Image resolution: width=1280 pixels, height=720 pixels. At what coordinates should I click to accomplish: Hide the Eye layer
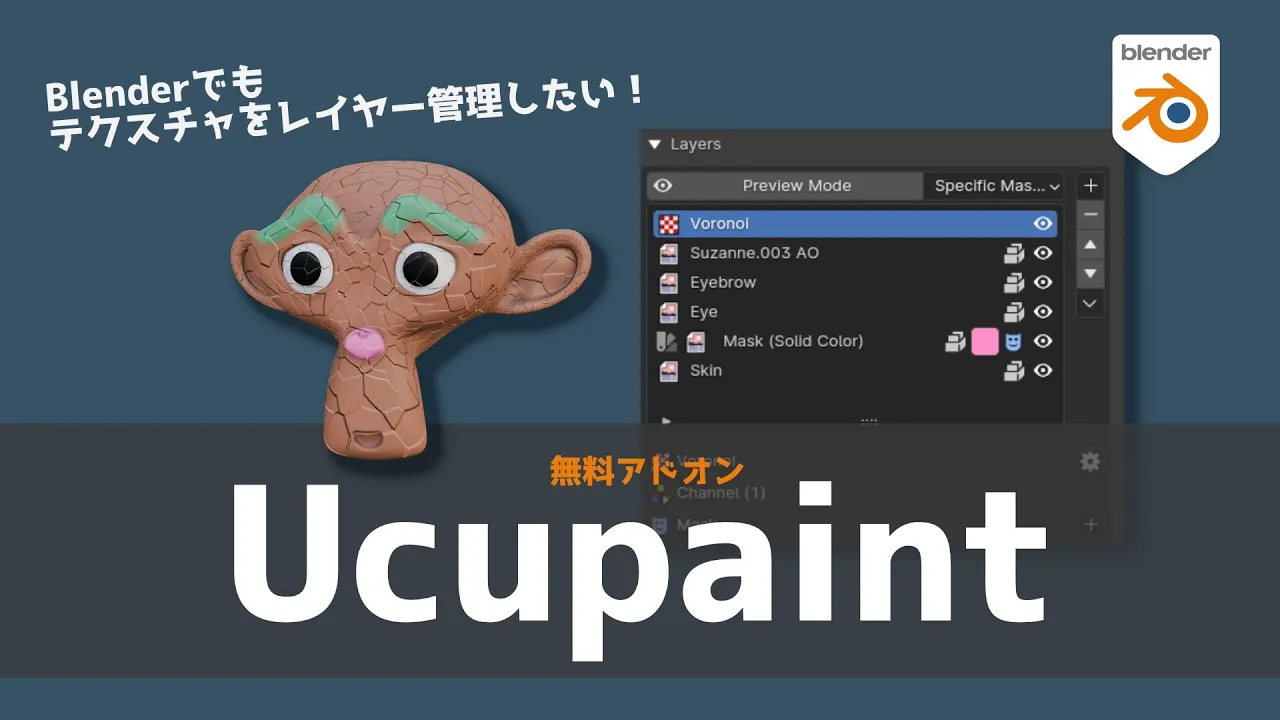1043,312
